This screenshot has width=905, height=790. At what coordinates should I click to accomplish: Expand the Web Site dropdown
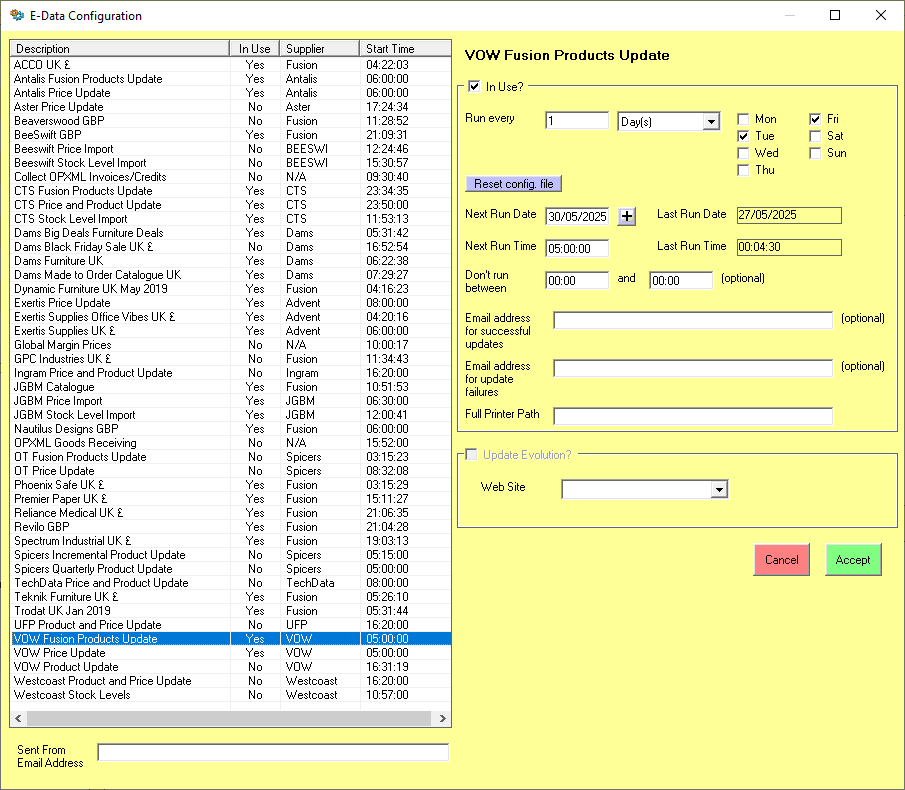(x=719, y=490)
